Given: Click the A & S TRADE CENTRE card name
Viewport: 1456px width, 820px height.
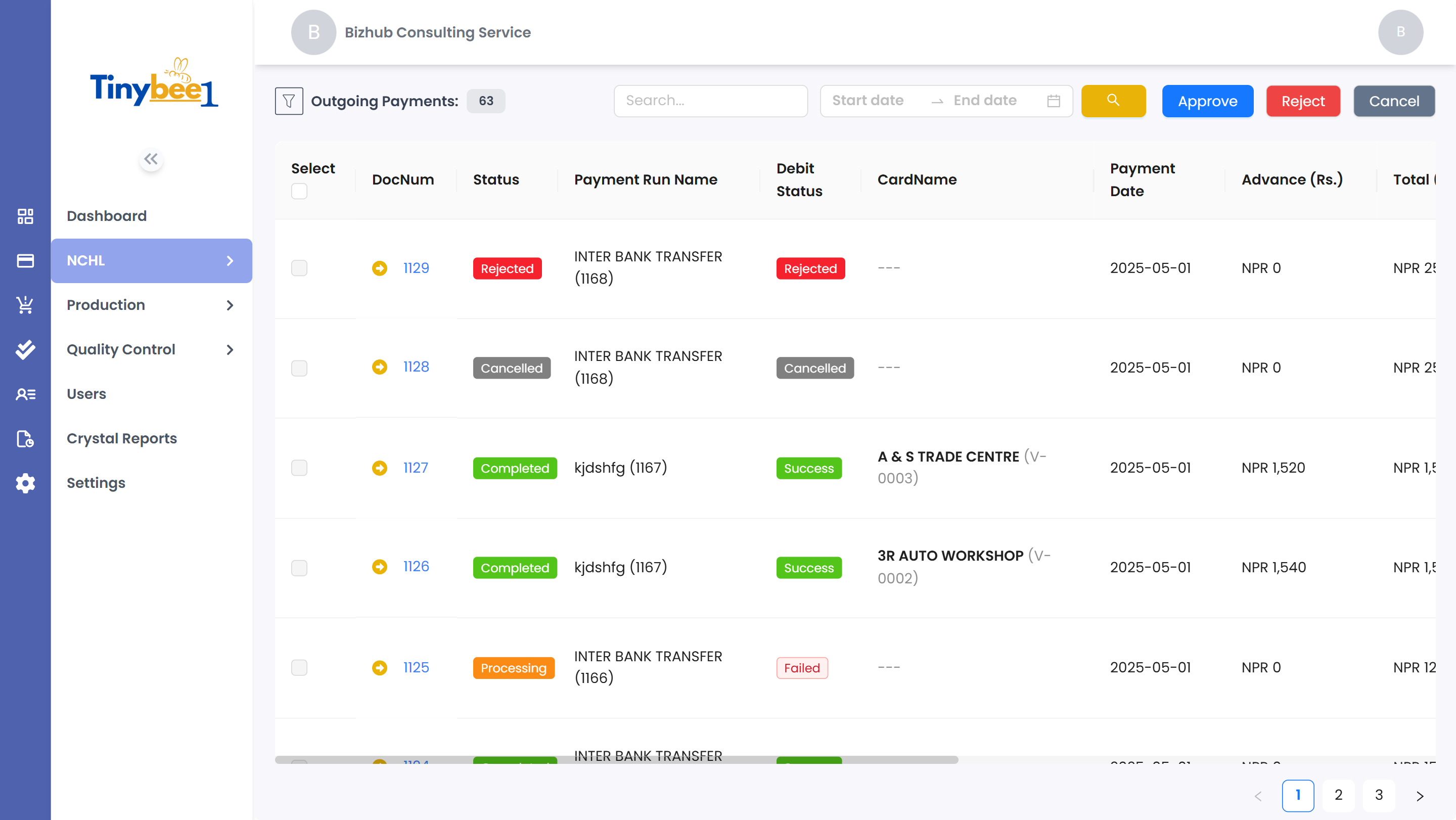Looking at the screenshot, I should [948, 457].
